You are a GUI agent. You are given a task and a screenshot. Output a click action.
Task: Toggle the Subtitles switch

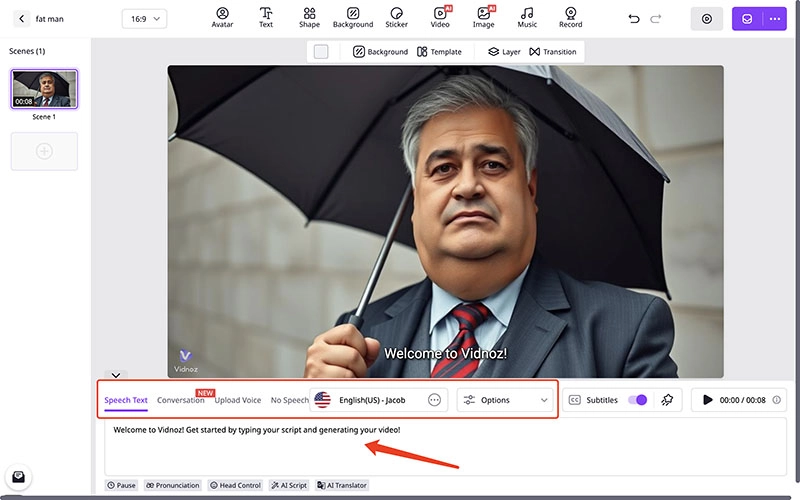637,400
